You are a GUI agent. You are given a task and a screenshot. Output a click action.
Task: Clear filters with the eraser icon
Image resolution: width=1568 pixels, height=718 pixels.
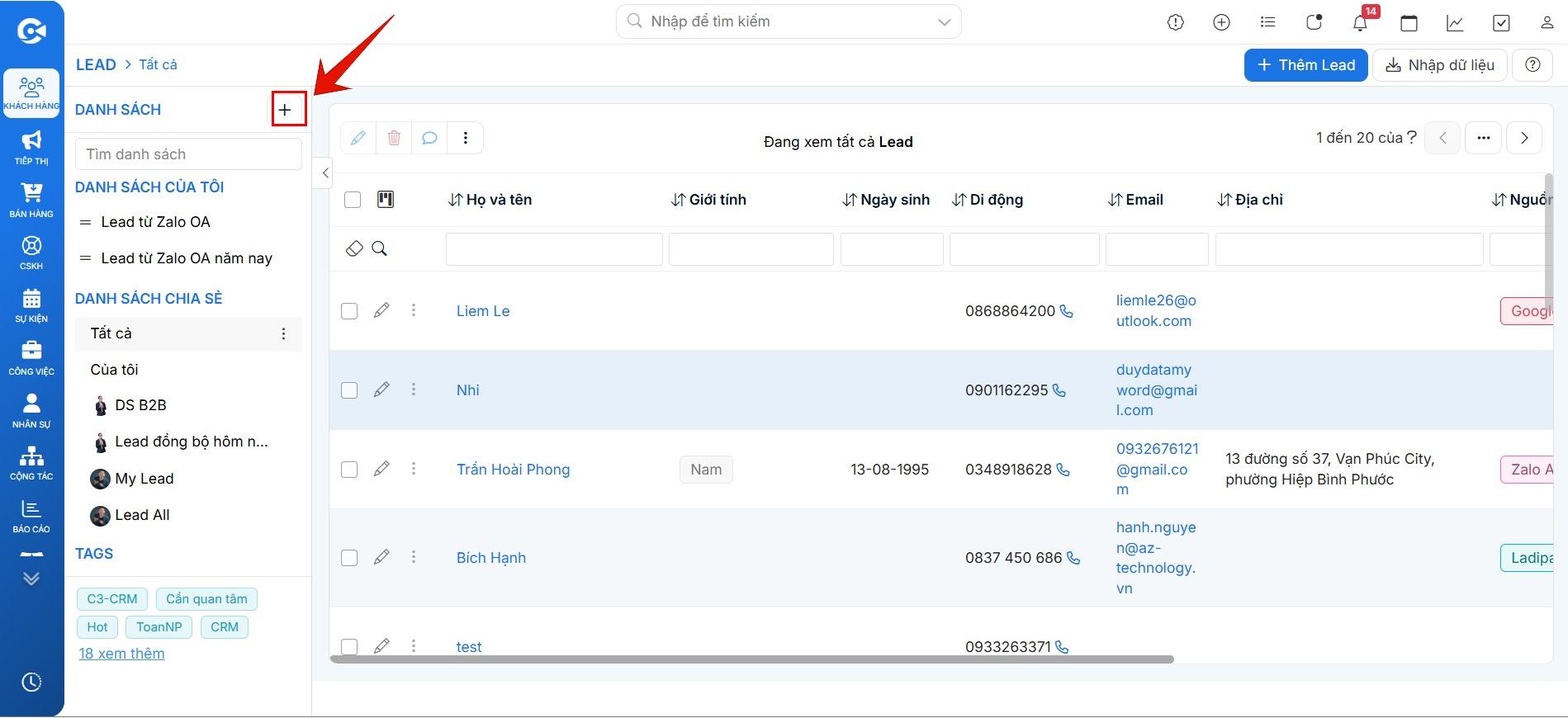click(x=354, y=248)
